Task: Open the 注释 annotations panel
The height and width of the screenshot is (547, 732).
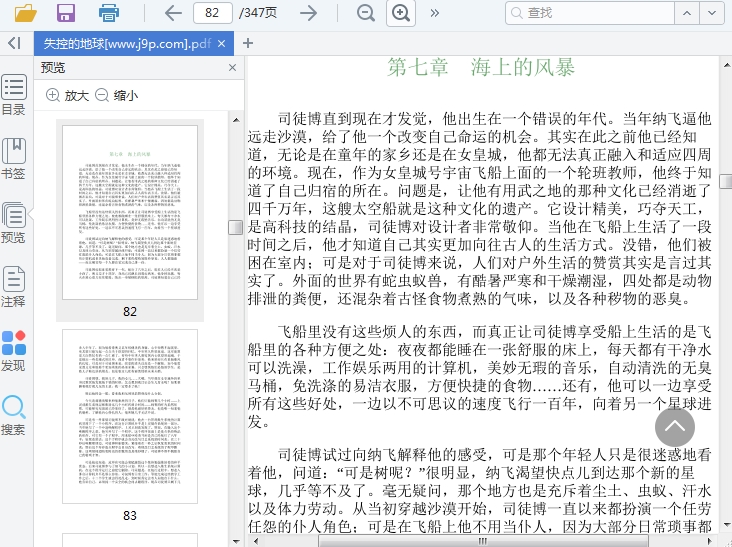Action: (14, 287)
